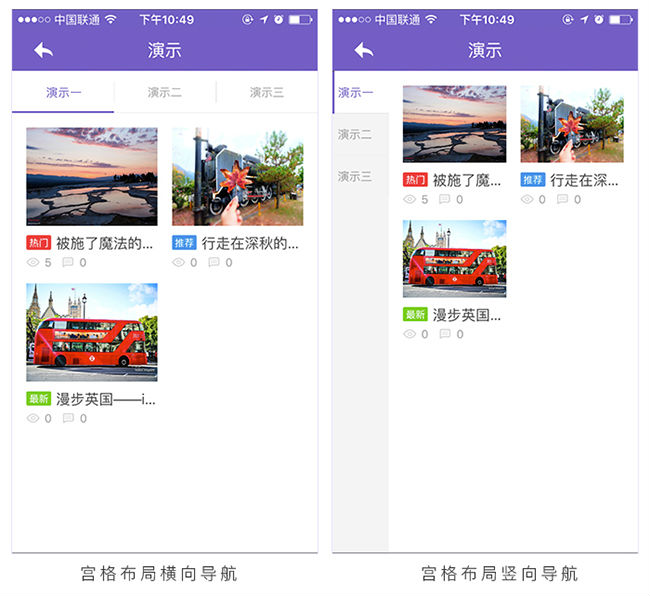Select horizontal tab 演示二 in left phone
Viewport: 650px width, 596px height.
click(x=165, y=93)
